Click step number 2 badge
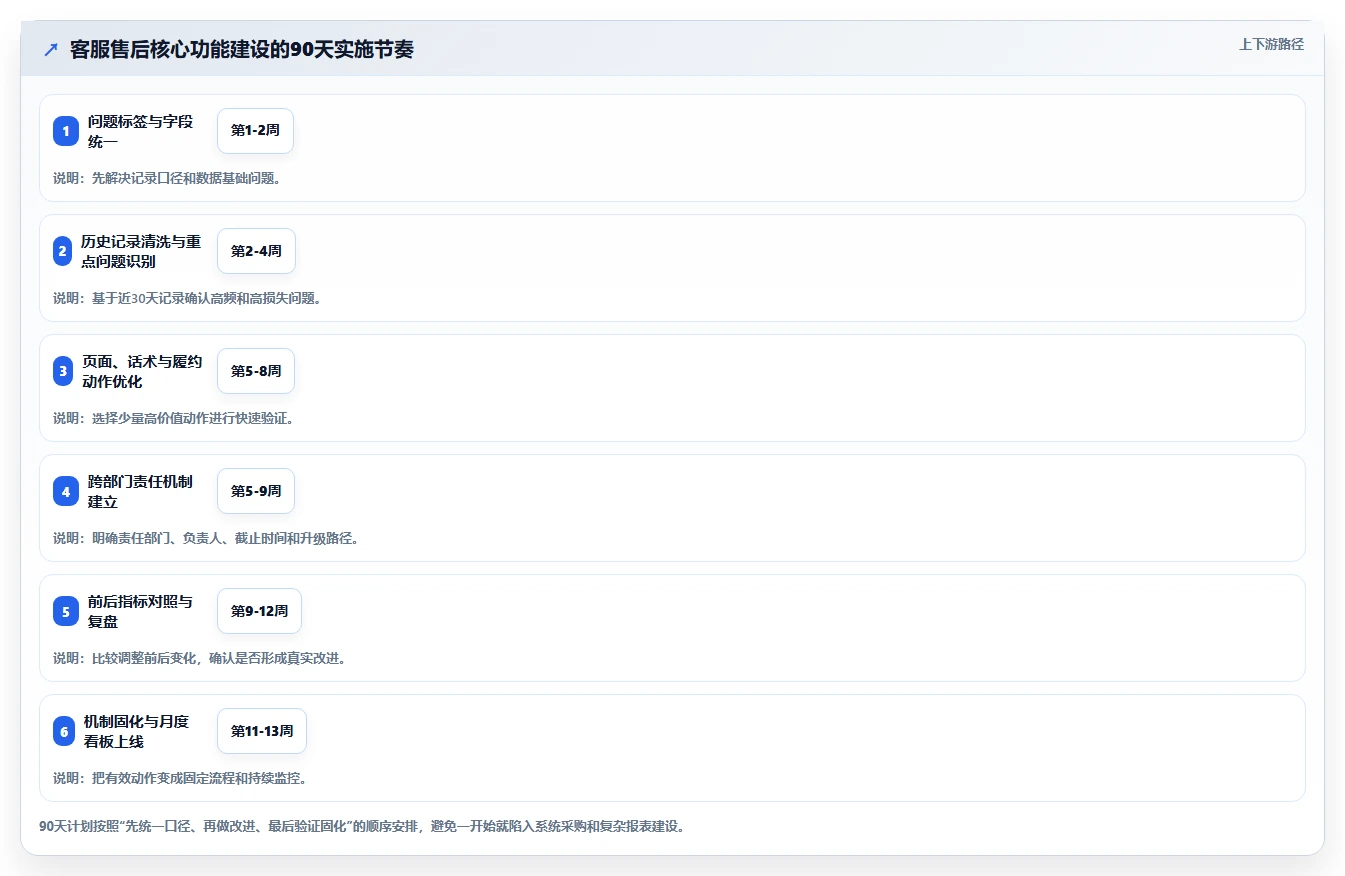1345x876 pixels. click(x=62, y=251)
